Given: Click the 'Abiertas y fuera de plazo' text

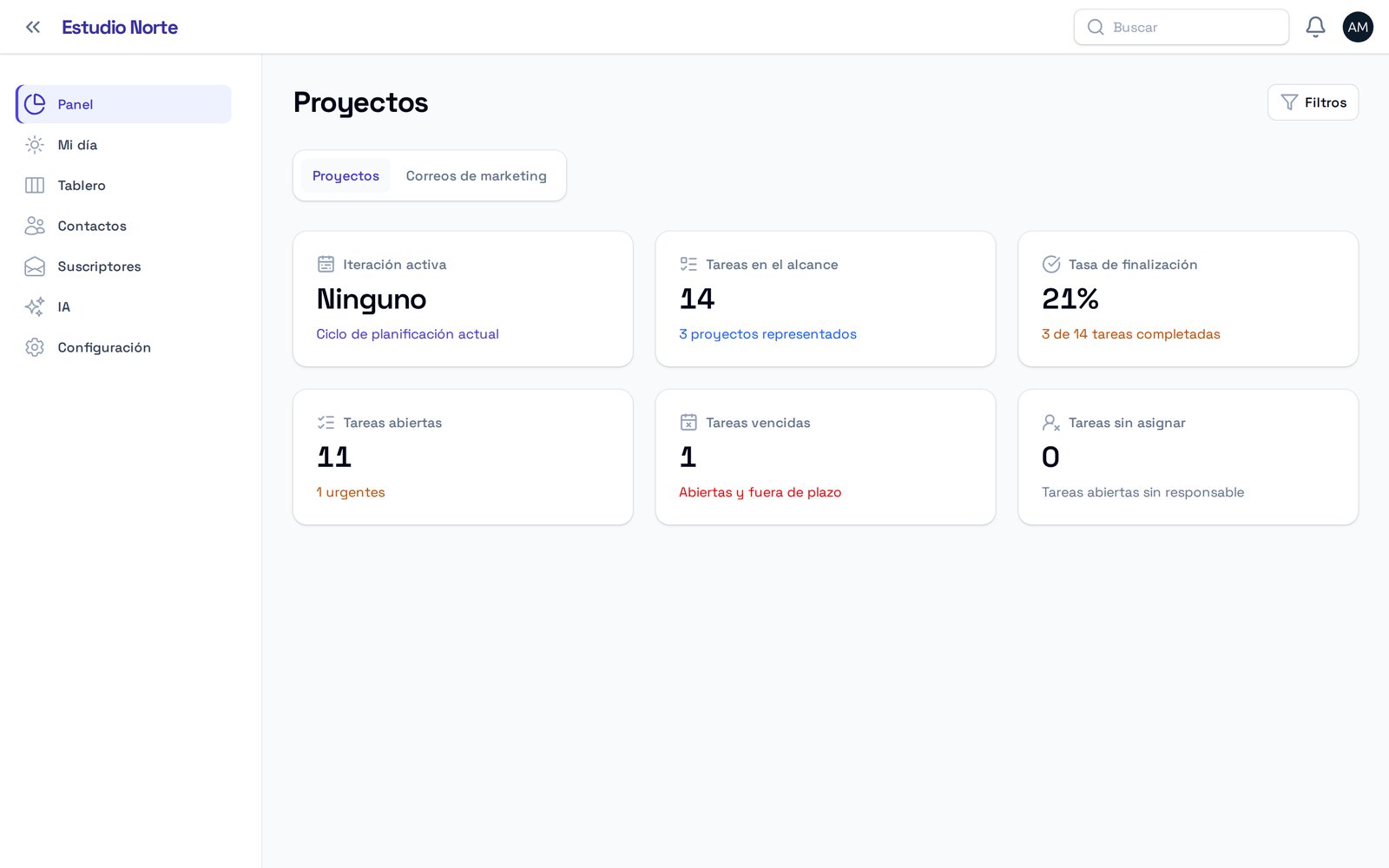Looking at the screenshot, I should pyautogui.click(x=760, y=492).
